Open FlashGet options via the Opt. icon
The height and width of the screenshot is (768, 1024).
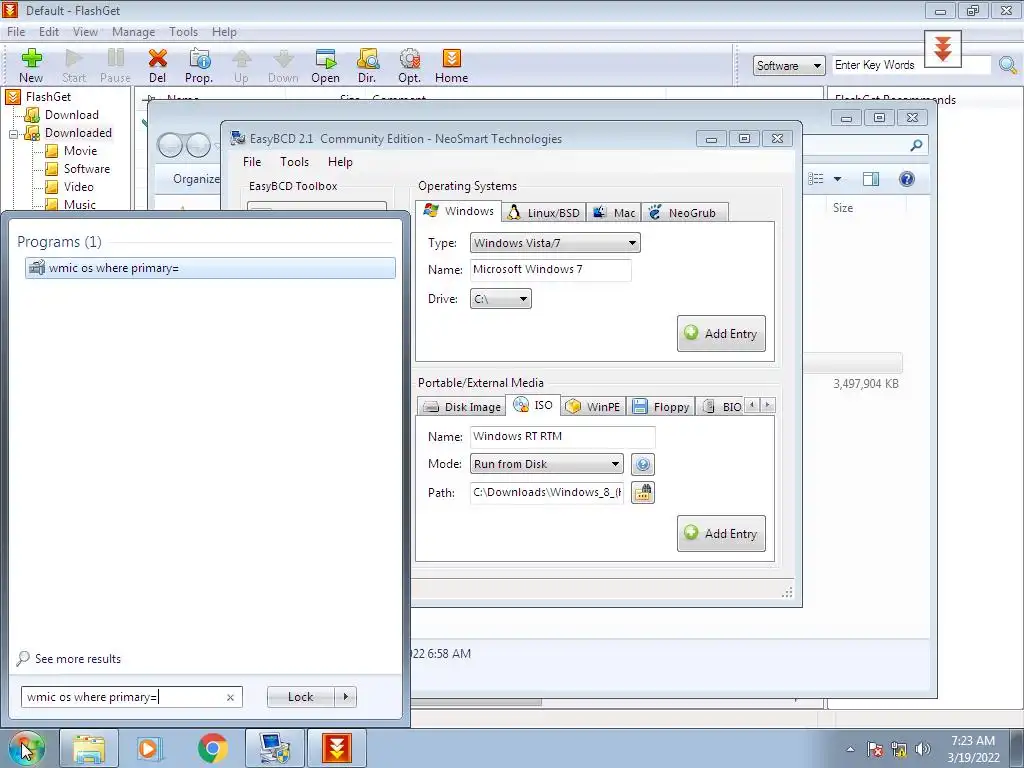[x=409, y=65]
